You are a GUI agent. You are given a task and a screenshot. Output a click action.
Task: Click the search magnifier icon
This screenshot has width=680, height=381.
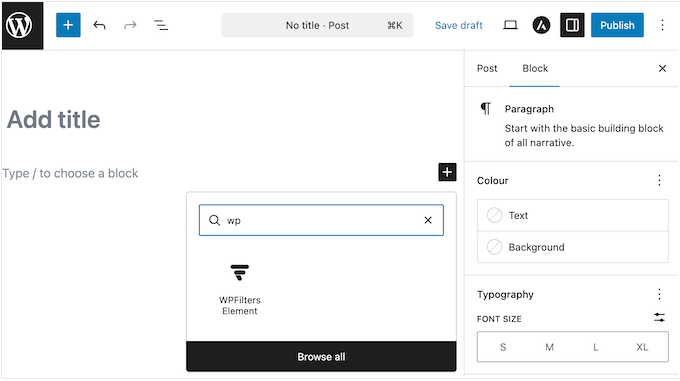pyautogui.click(x=215, y=220)
